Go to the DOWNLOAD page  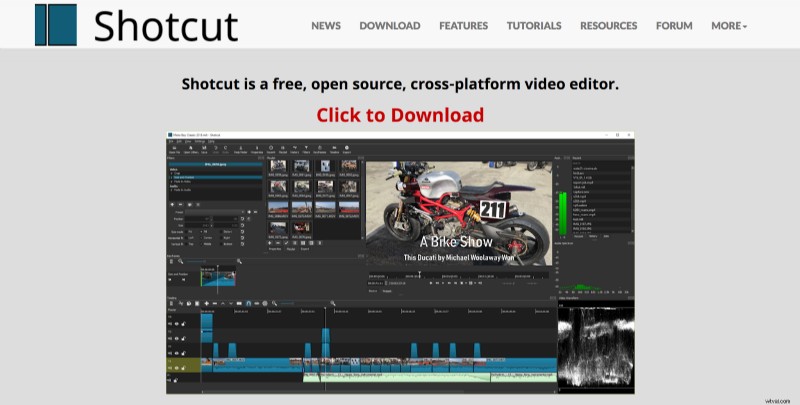coord(390,26)
